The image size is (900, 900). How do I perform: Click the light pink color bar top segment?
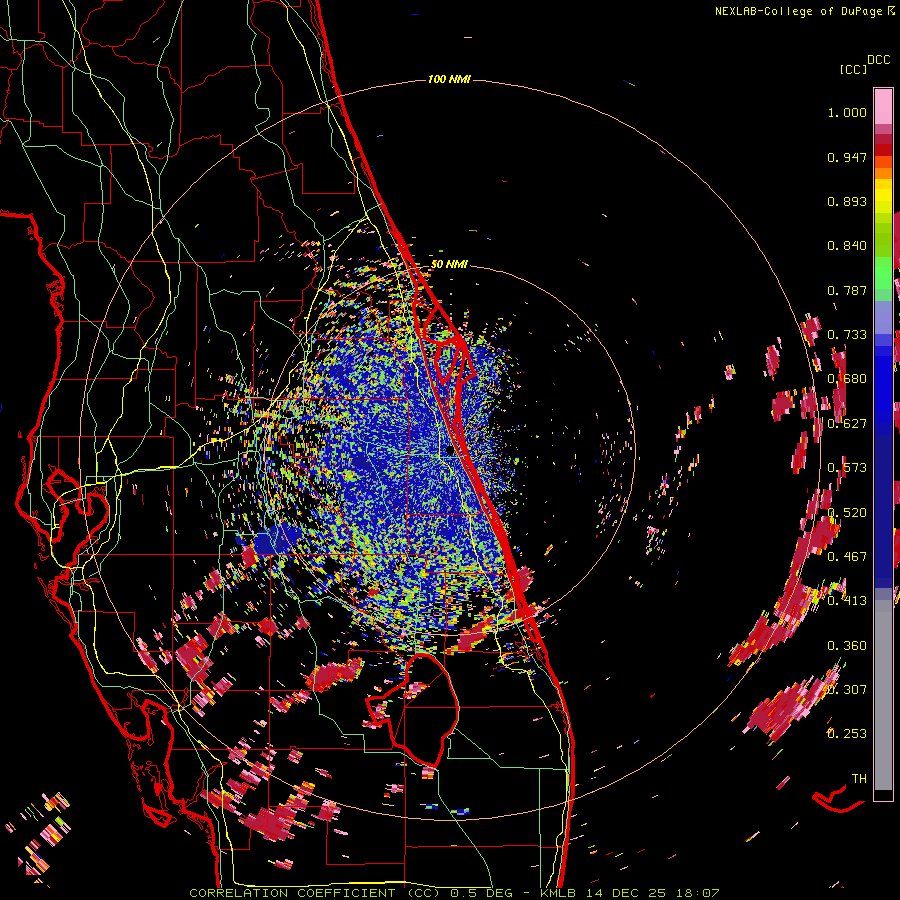click(883, 106)
